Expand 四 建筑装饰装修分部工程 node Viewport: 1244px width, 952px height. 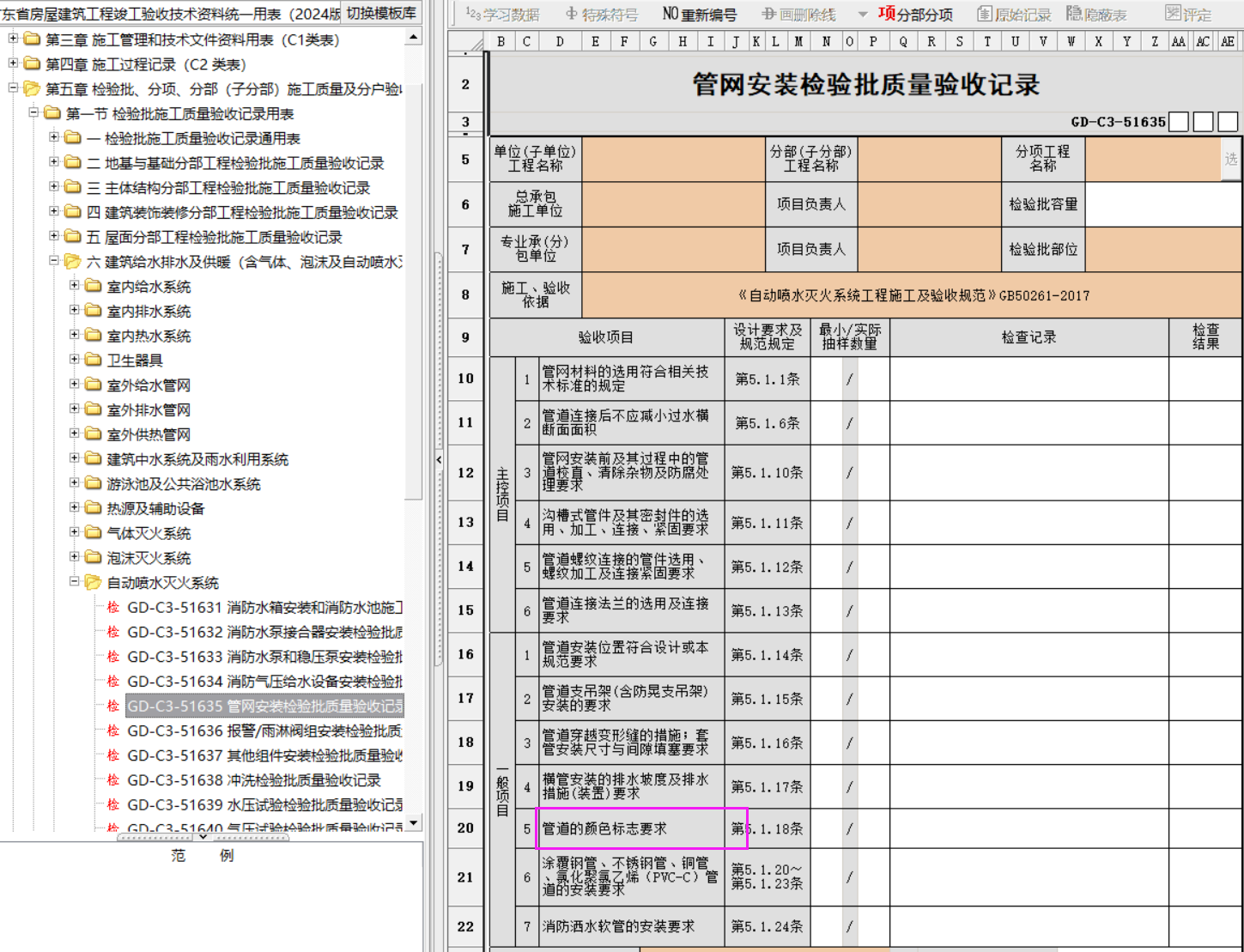pos(54,211)
